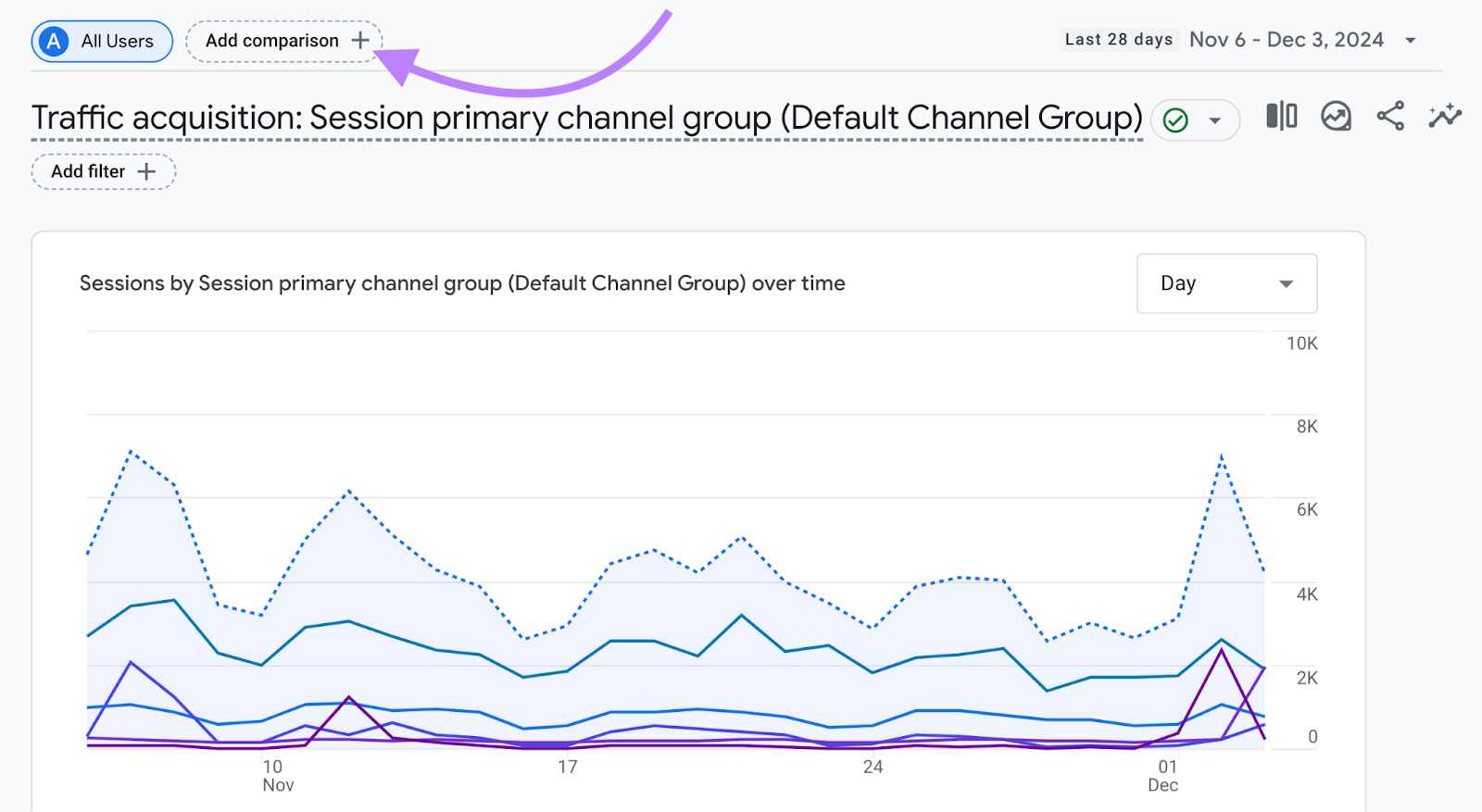1482x812 pixels.
Task: Click the blue "A" badge in All Users
Action: (x=55, y=42)
